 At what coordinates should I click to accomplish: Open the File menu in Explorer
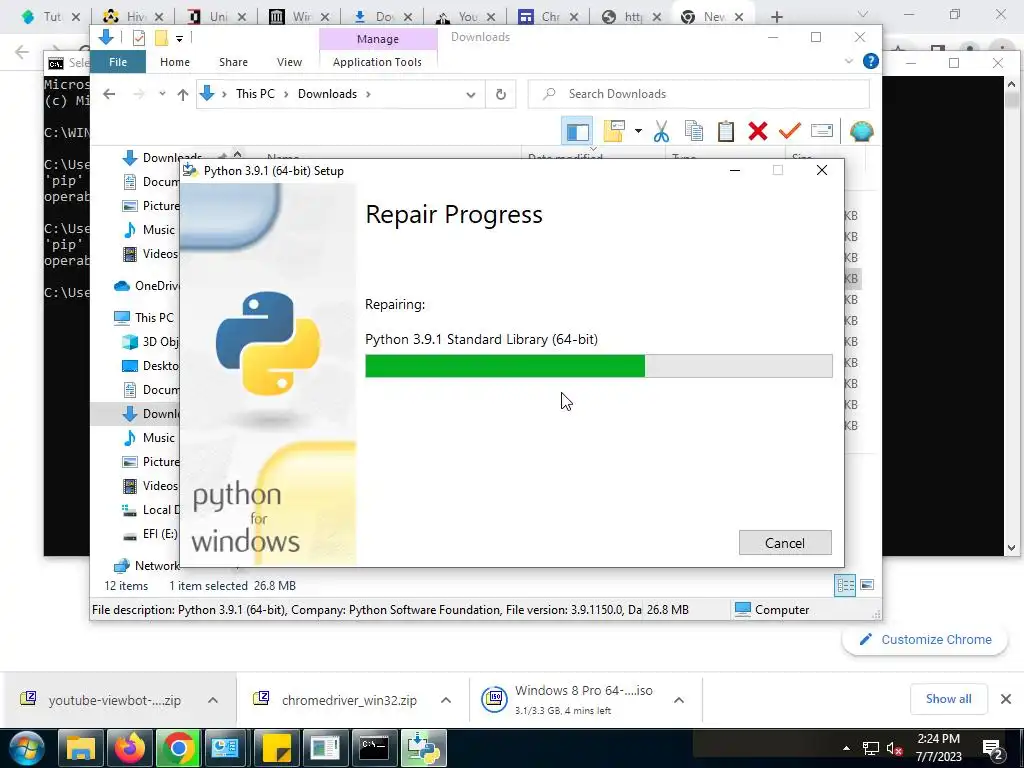point(118,62)
